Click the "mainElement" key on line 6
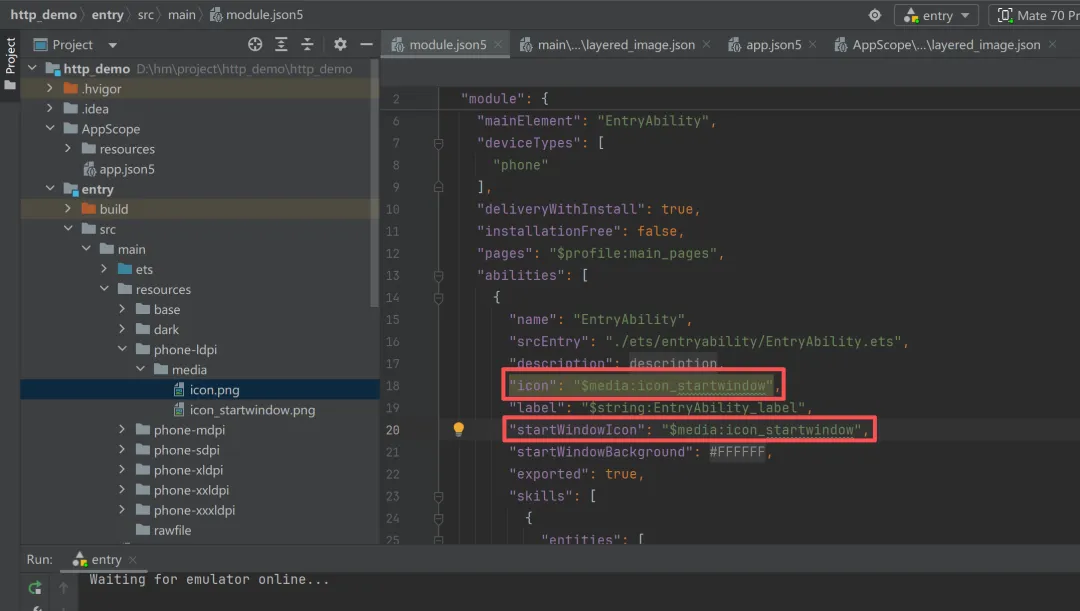Screen dimensions: 1080x611 tap(529, 121)
